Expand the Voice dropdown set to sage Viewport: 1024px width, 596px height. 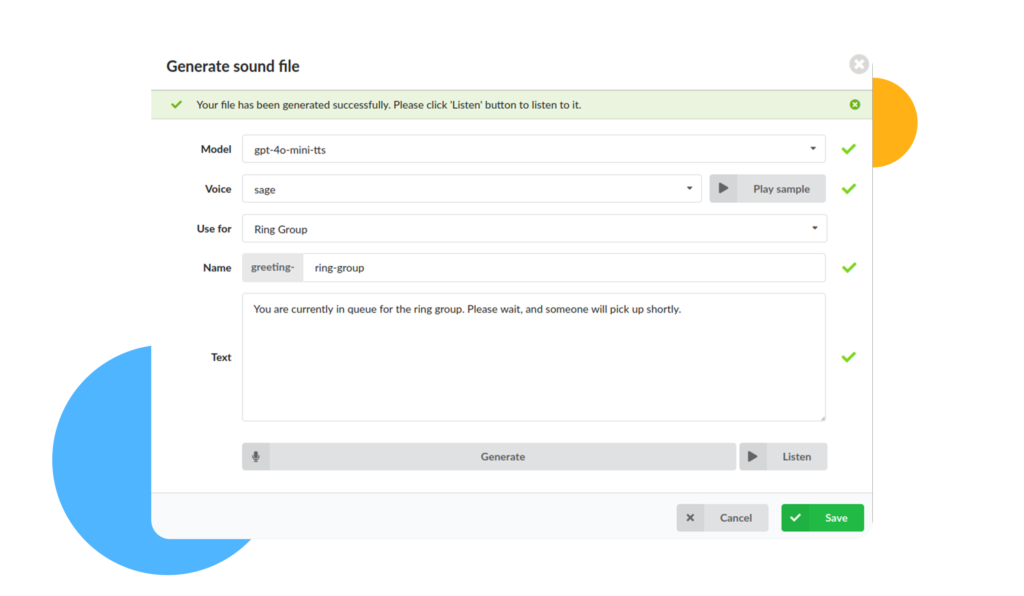(471, 189)
